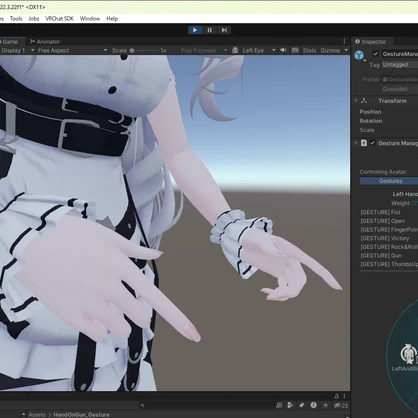Toggle Gizmos in Game view
The height and width of the screenshot is (418, 418).
coord(330,50)
